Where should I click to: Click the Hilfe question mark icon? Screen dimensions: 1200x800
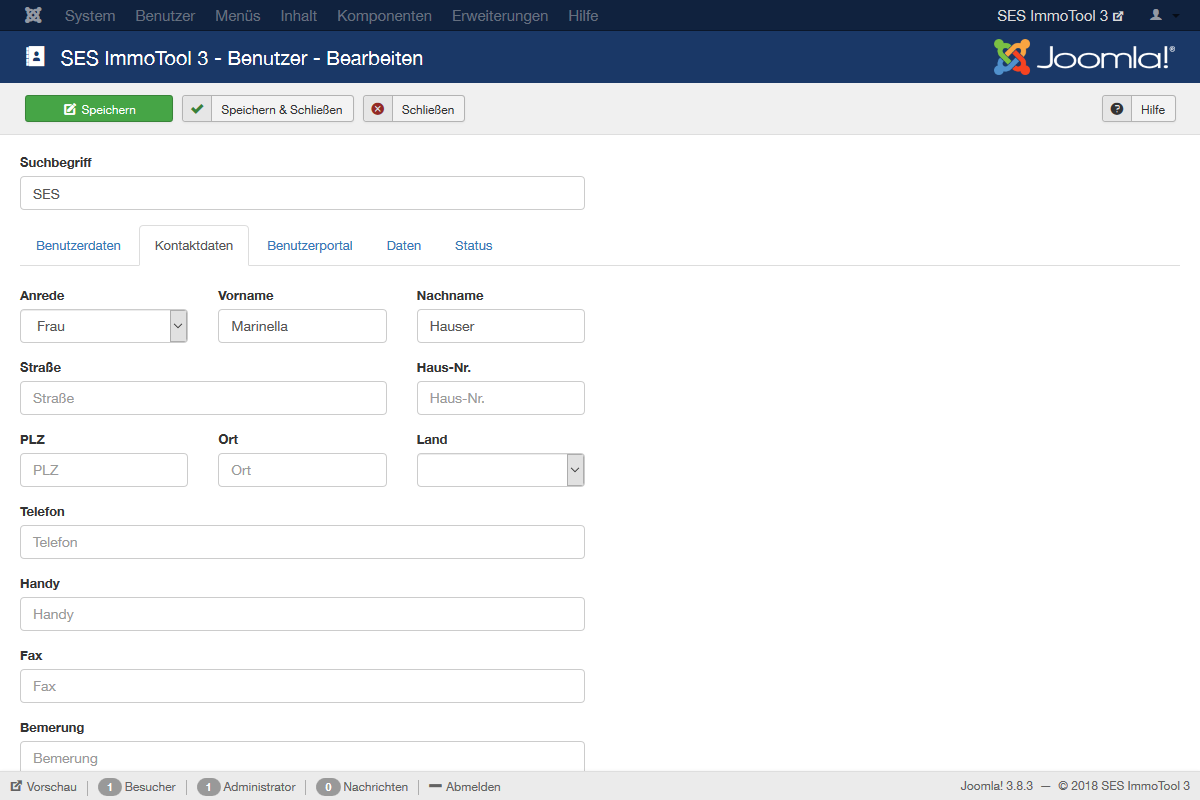point(1117,109)
